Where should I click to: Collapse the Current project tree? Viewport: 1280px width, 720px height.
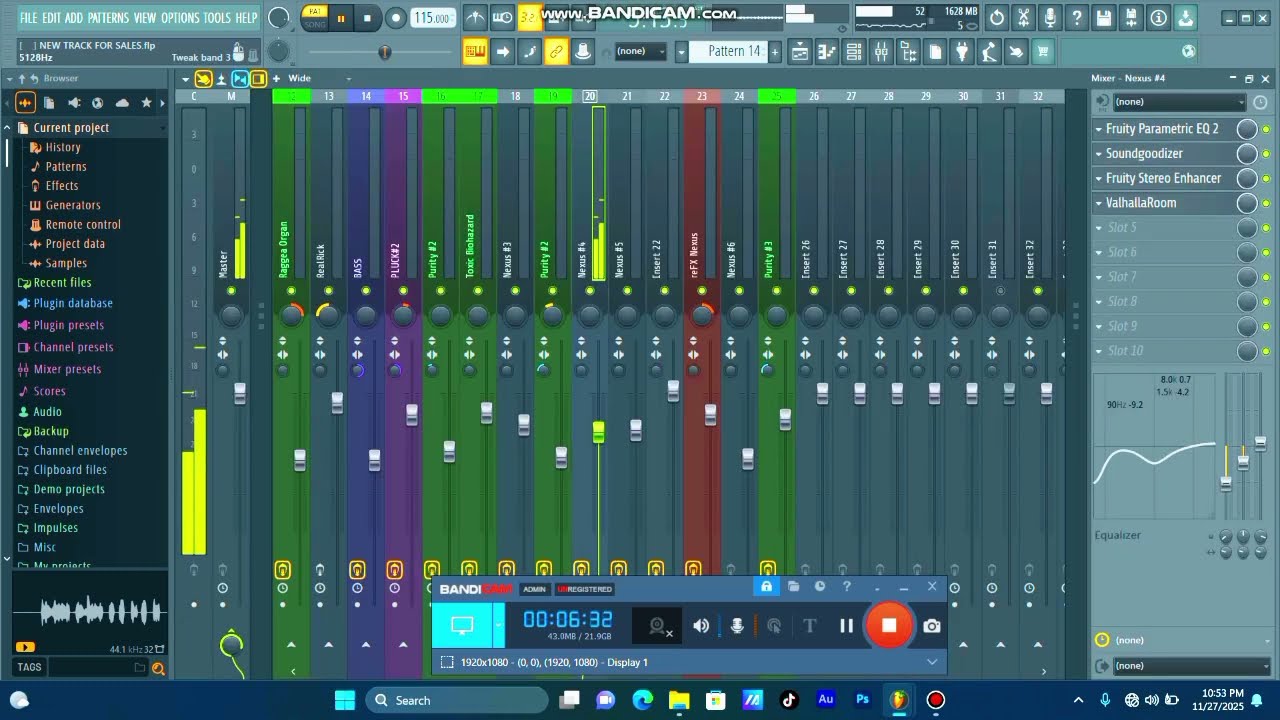(7, 128)
